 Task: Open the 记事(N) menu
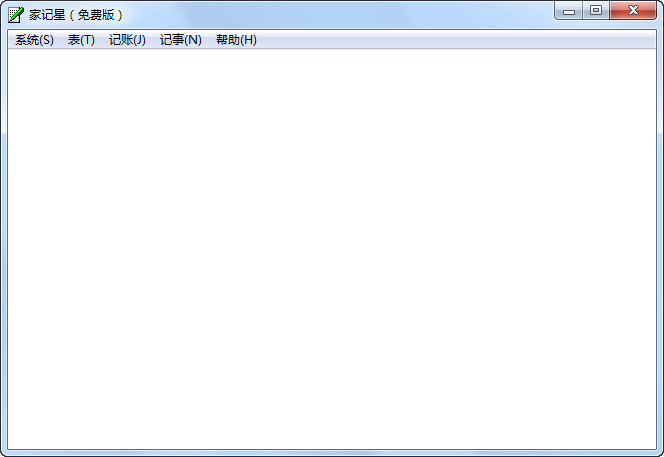click(180, 40)
